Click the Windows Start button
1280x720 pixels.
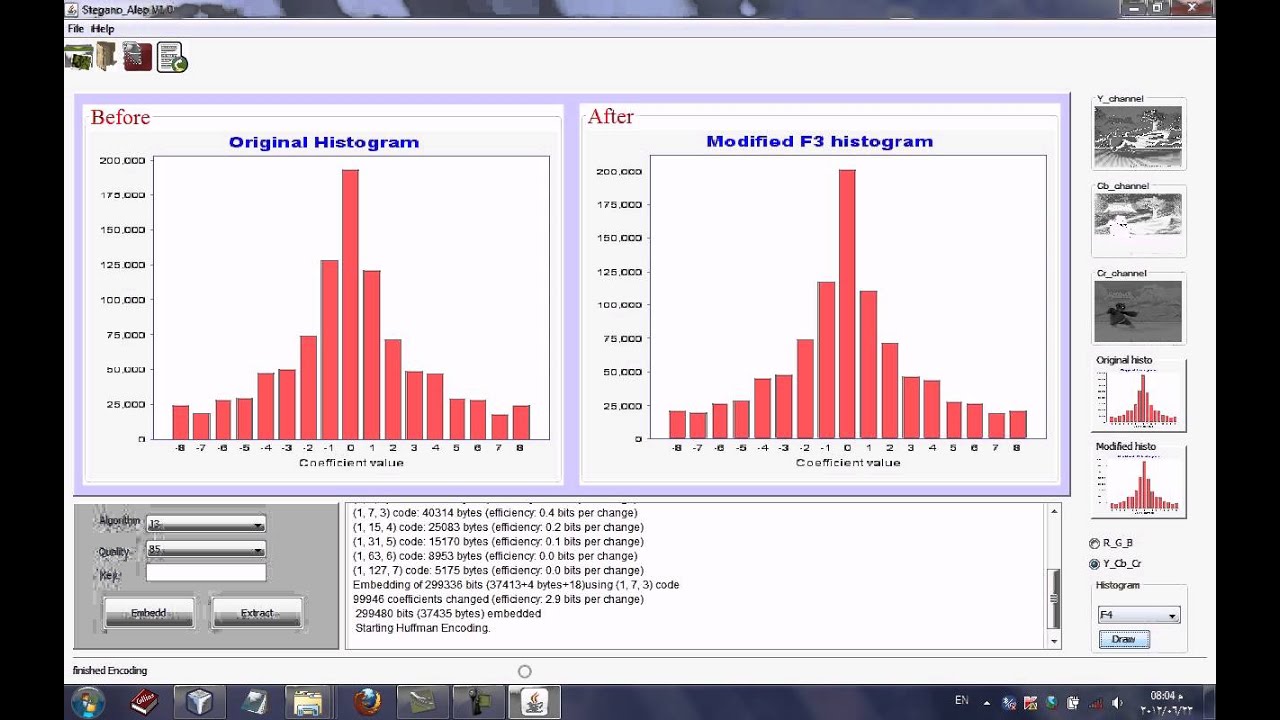click(87, 702)
